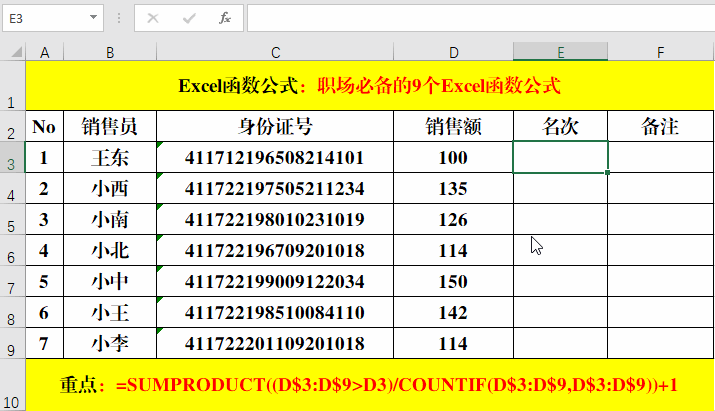Click the fill handle of selected cell E3
The height and width of the screenshot is (411, 715).
tap(607, 172)
